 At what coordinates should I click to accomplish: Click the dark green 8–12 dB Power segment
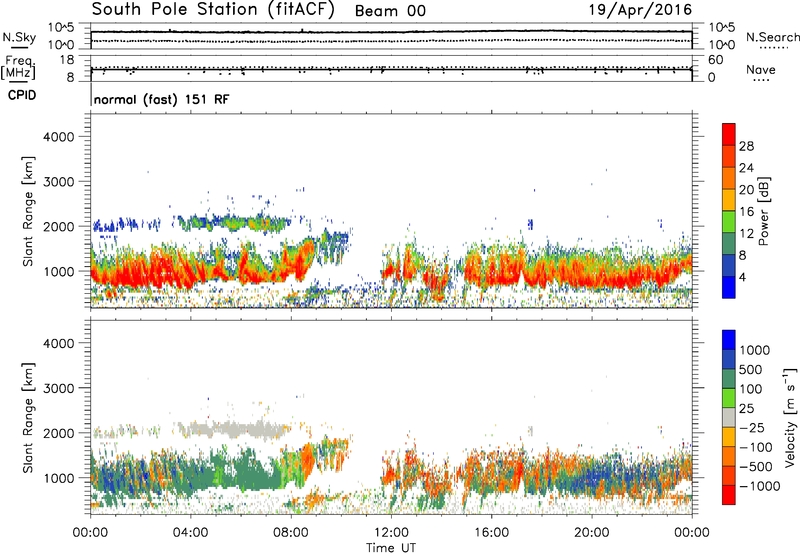pos(729,244)
